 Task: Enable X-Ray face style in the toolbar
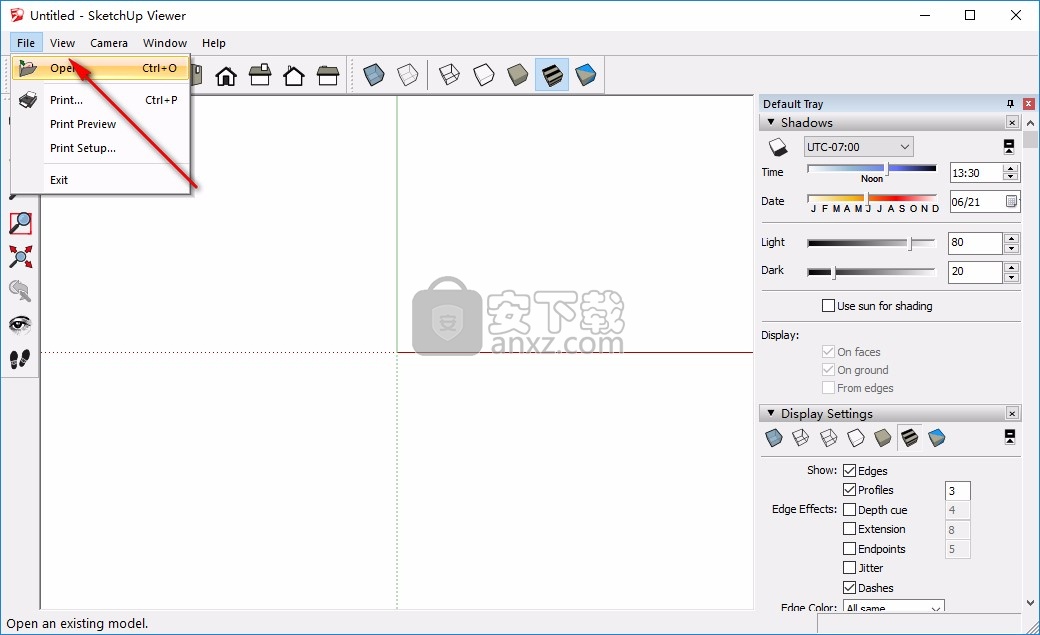(373, 74)
